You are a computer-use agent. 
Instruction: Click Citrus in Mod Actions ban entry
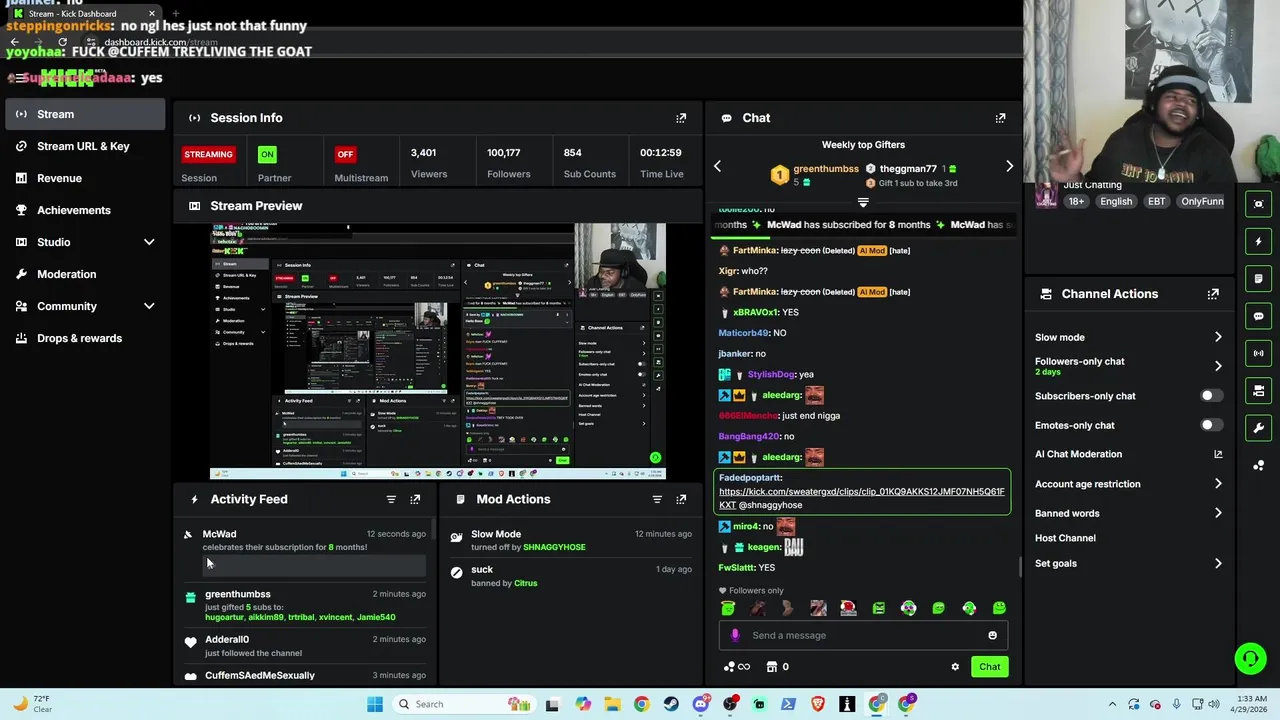525,583
